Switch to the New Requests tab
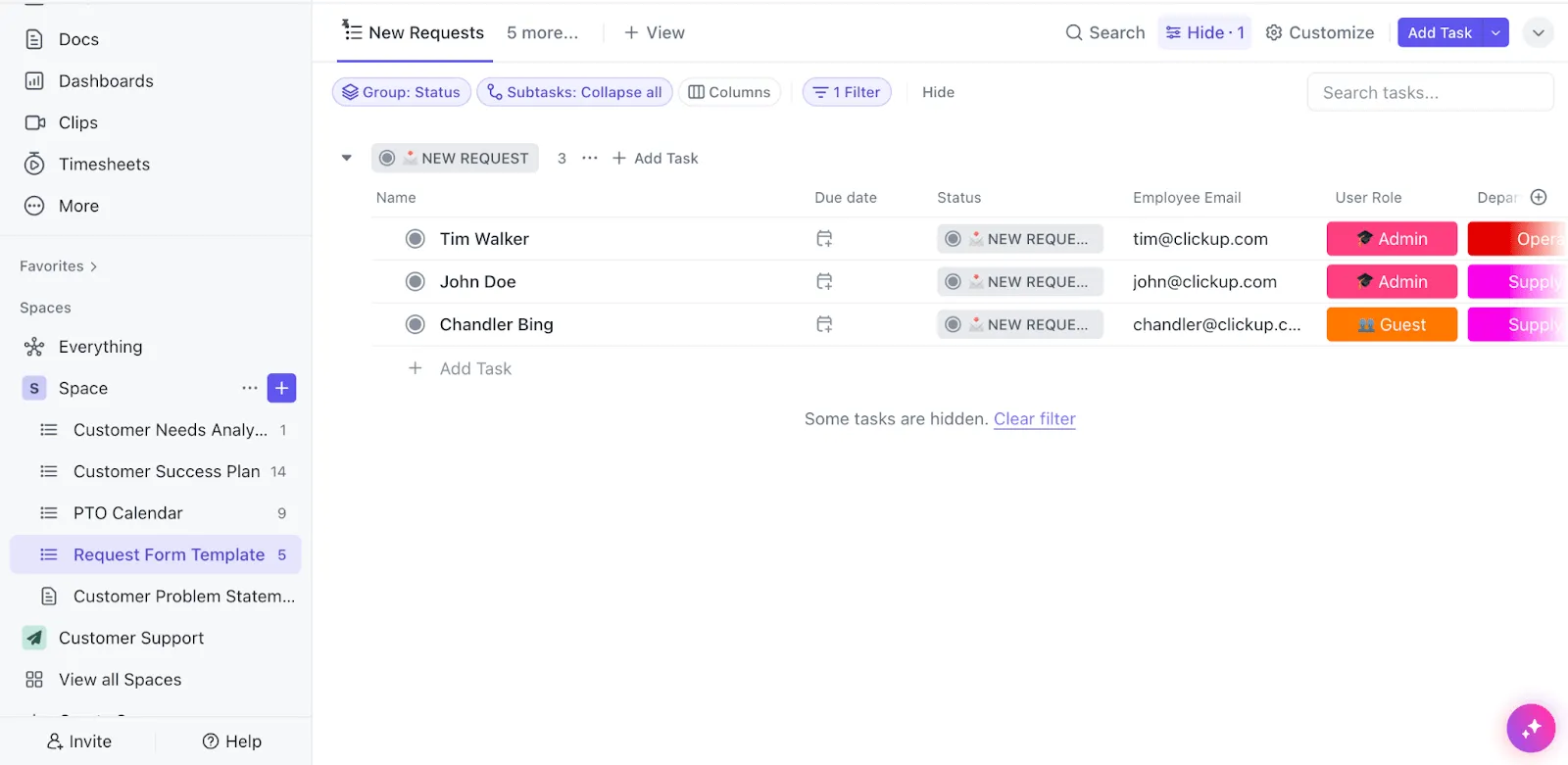 pos(414,32)
